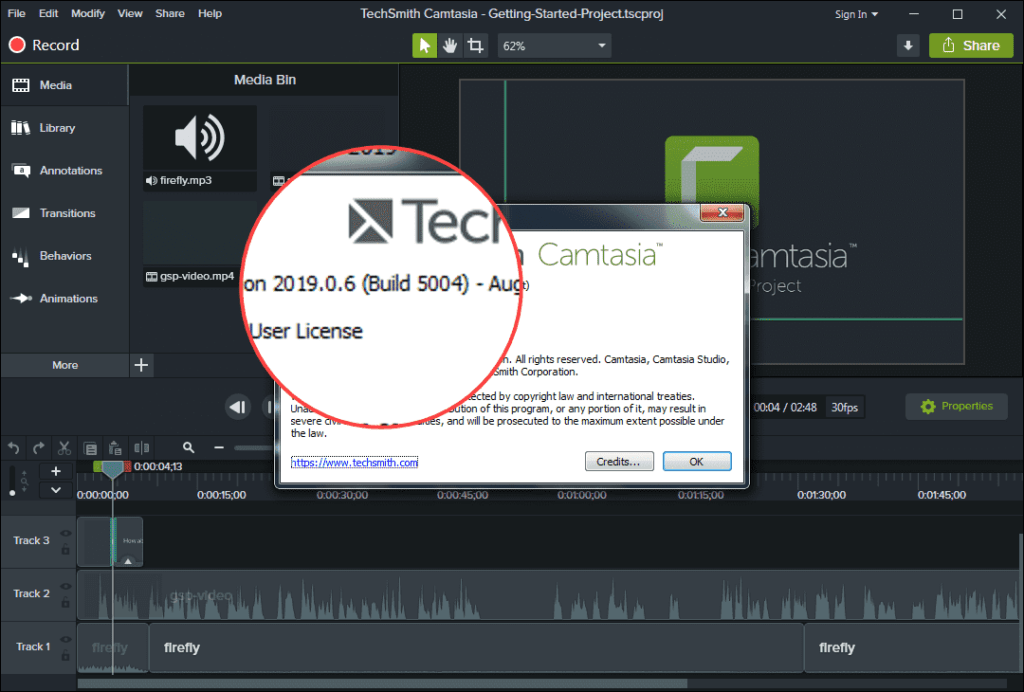Open the https://www.techsmith.com link
The image size is (1024, 692).
point(354,462)
